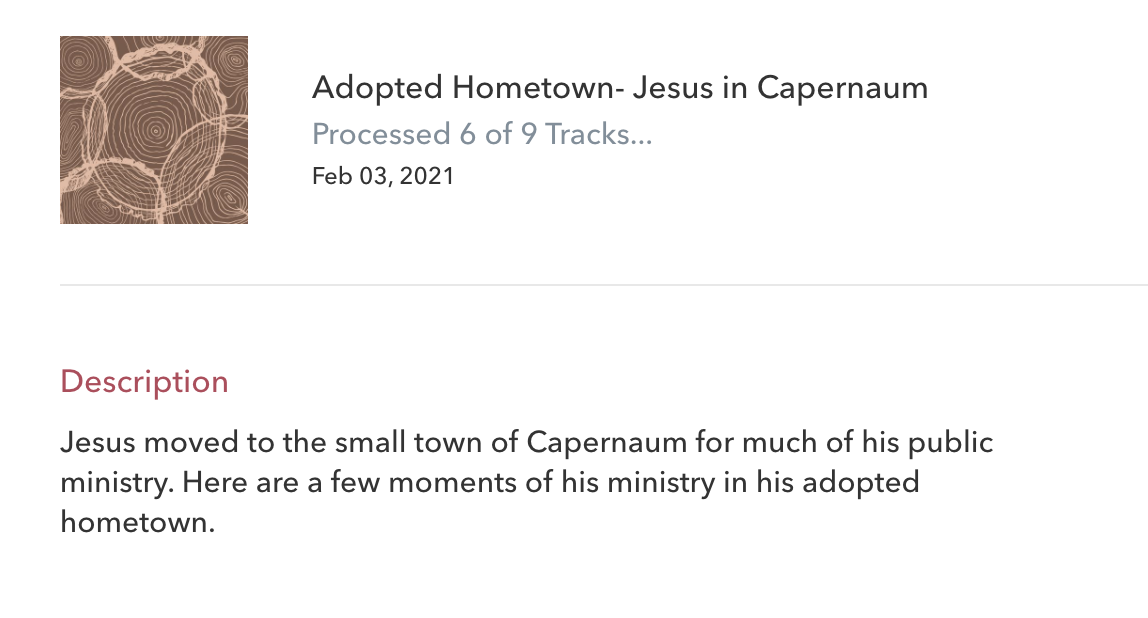This screenshot has width=1148, height=618.
Task: Select the Feb 03, 2021 date
Action: tap(383, 177)
